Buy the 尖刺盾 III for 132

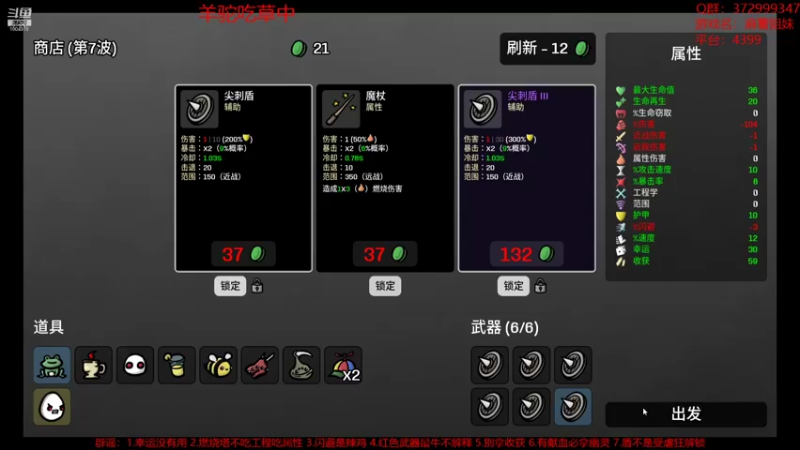(x=527, y=254)
